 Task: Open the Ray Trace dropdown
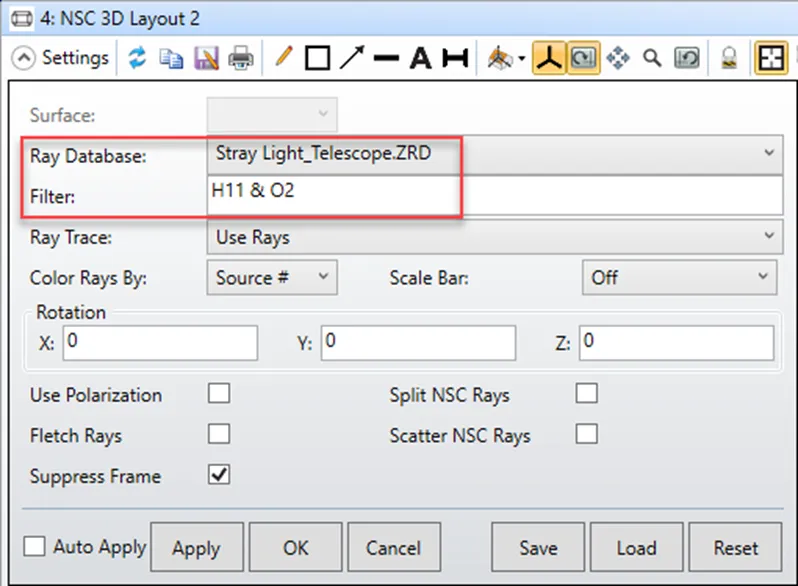pyautogui.click(x=494, y=237)
